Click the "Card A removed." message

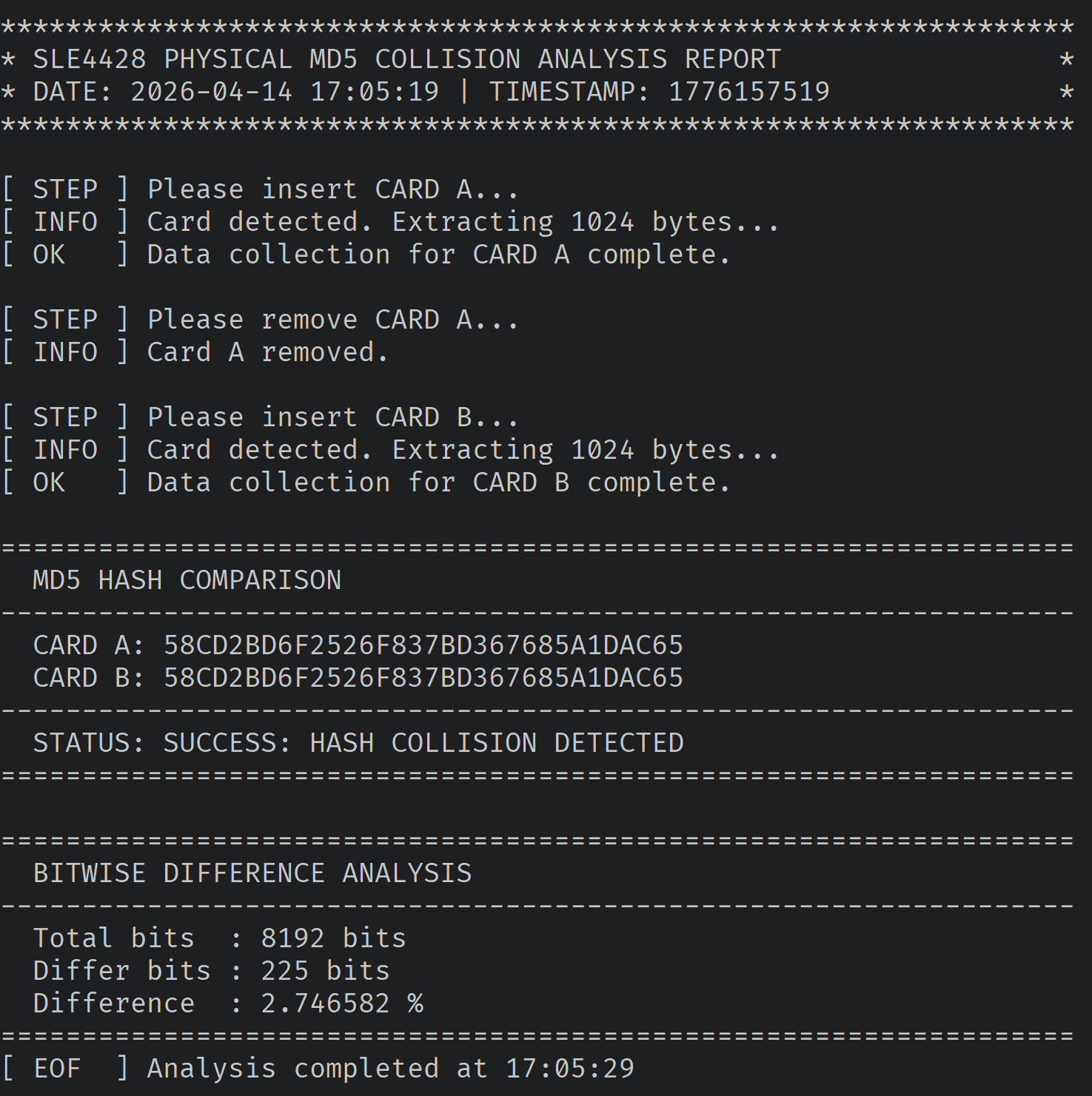[x=267, y=352]
